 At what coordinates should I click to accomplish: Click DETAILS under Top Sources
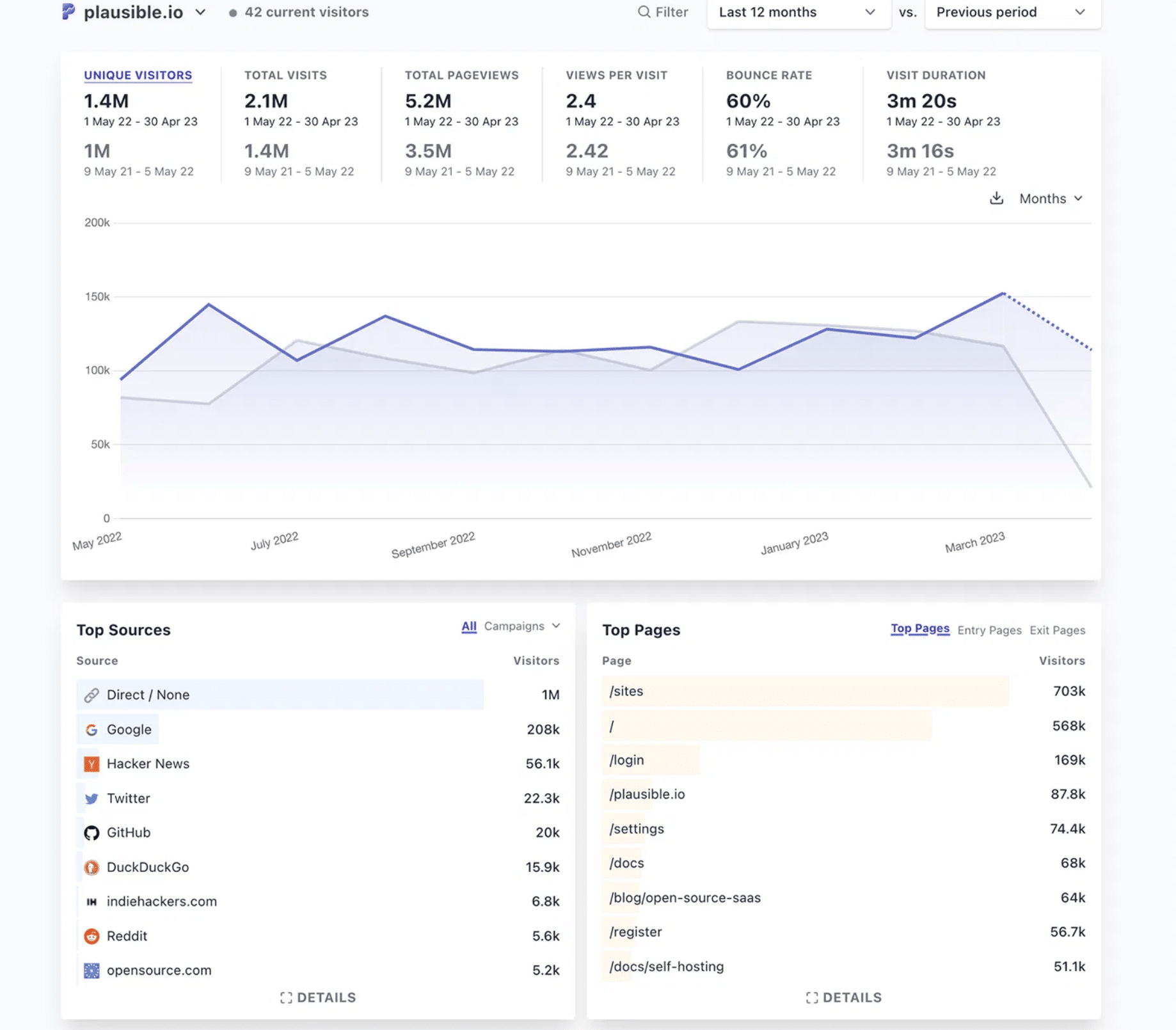tap(318, 997)
